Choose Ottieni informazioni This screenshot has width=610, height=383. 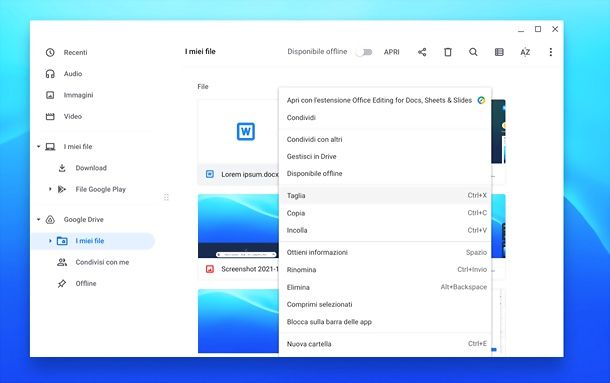click(x=385, y=252)
